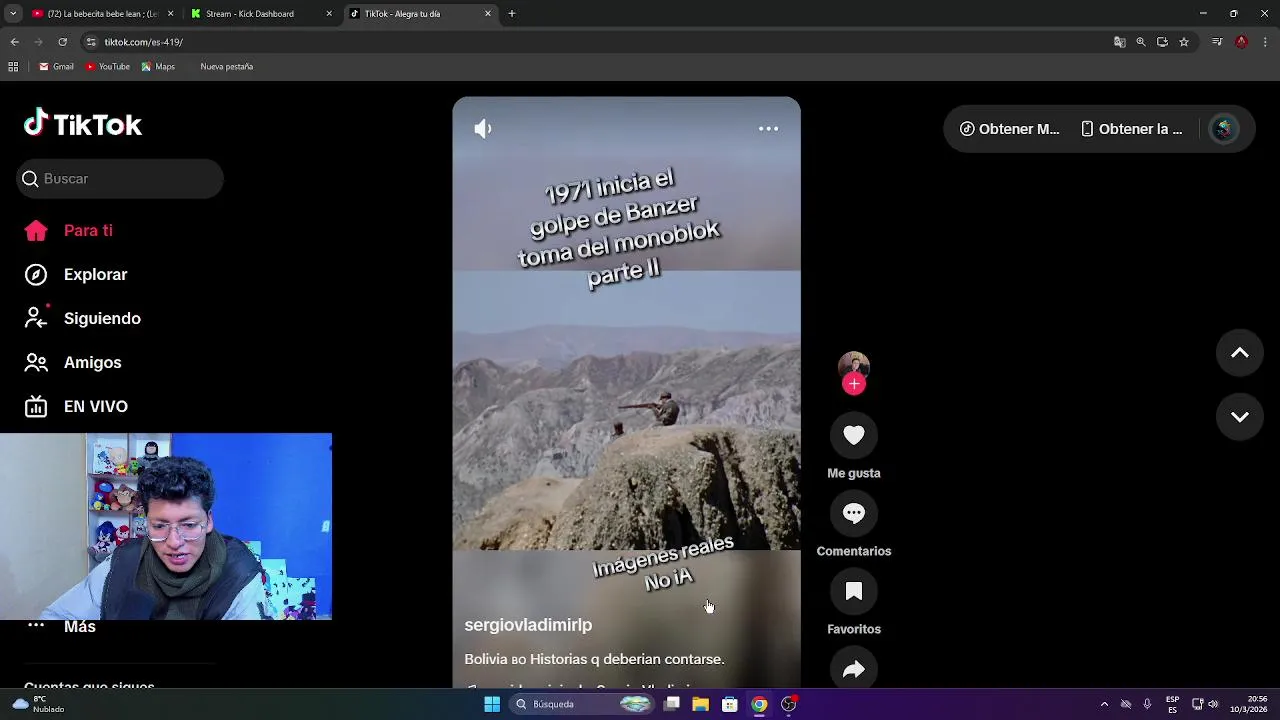The height and width of the screenshot is (720, 1280).
Task: Translate this page icon
Action: (x=1120, y=42)
